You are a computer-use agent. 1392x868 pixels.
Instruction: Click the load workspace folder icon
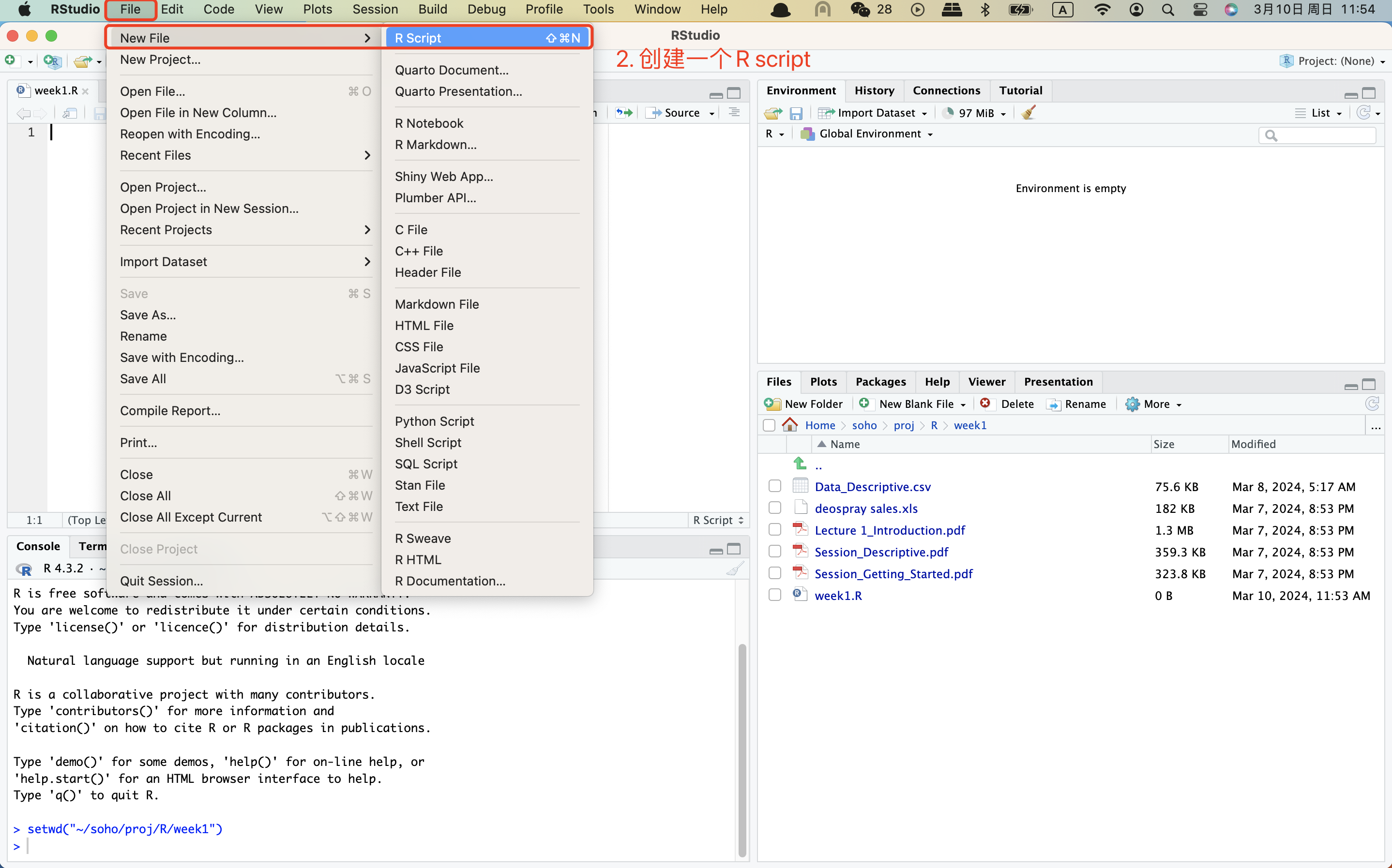click(x=773, y=113)
